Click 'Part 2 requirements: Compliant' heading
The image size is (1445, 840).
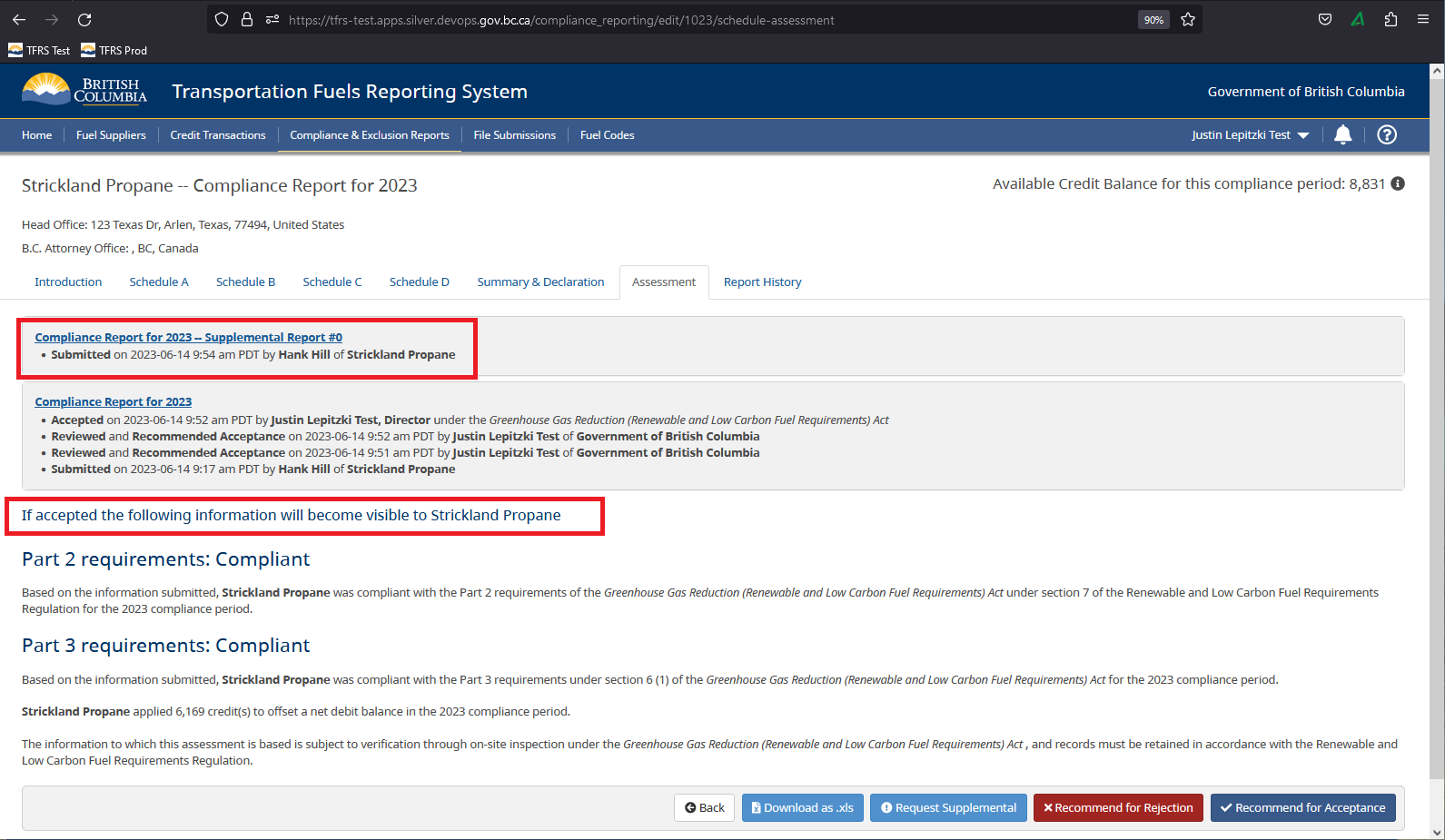point(165,559)
